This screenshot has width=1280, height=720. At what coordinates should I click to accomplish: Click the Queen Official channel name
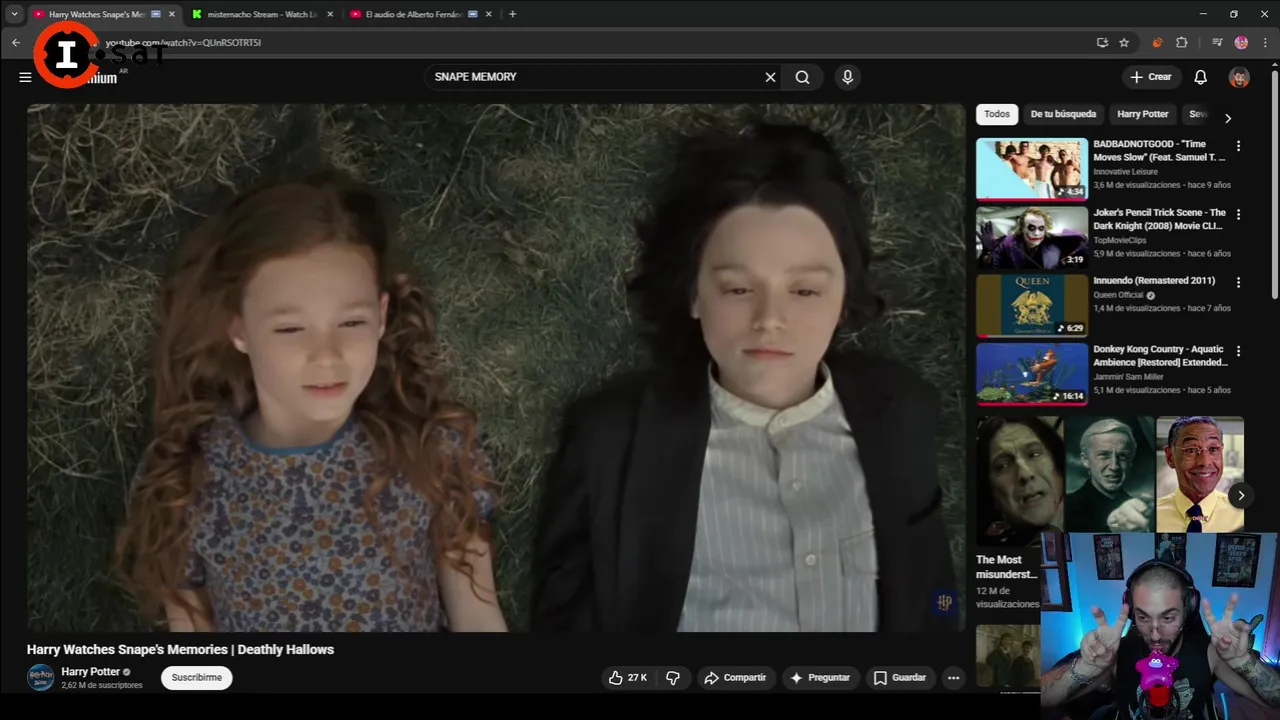click(1118, 296)
